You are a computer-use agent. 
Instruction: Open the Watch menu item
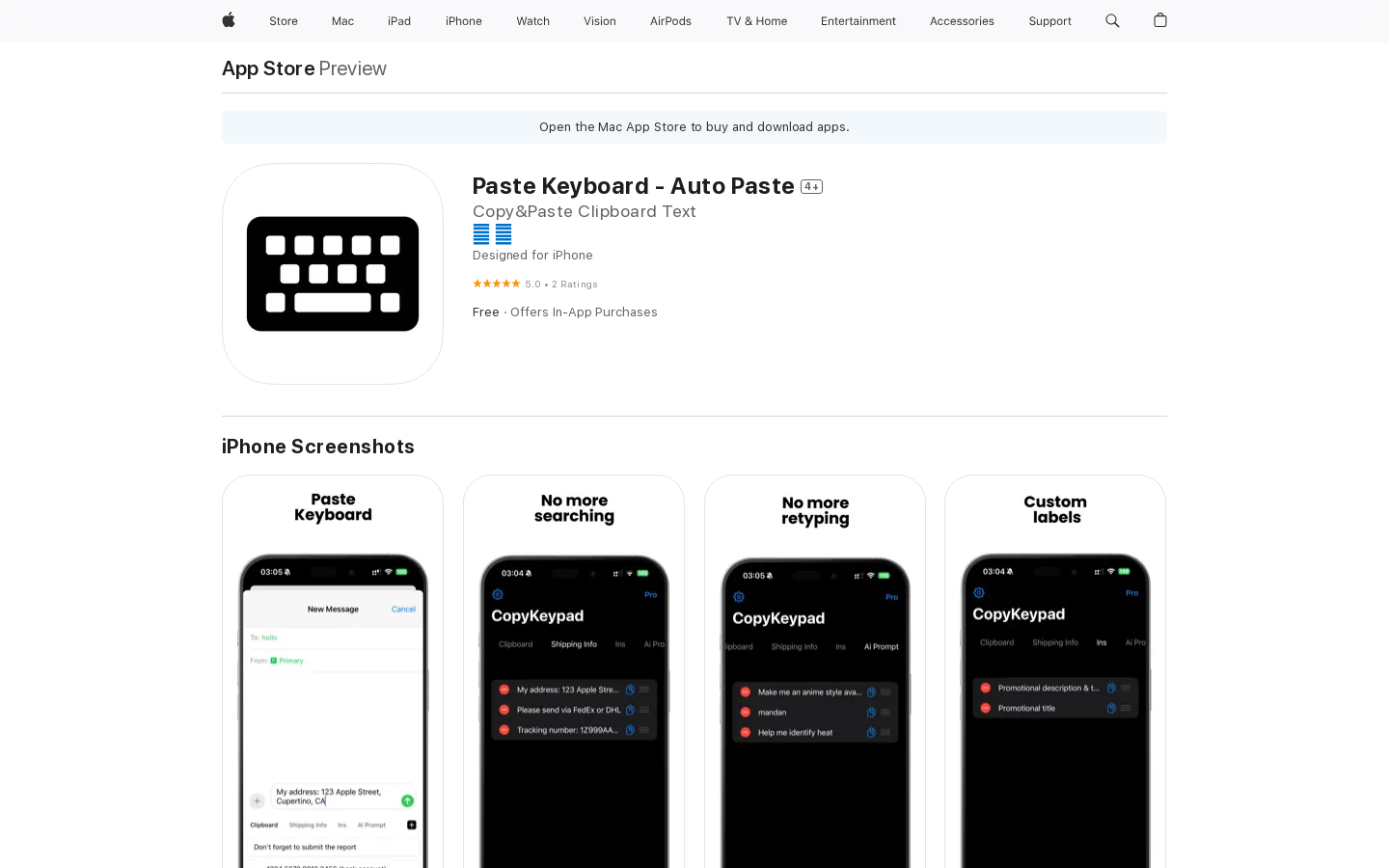532,21
